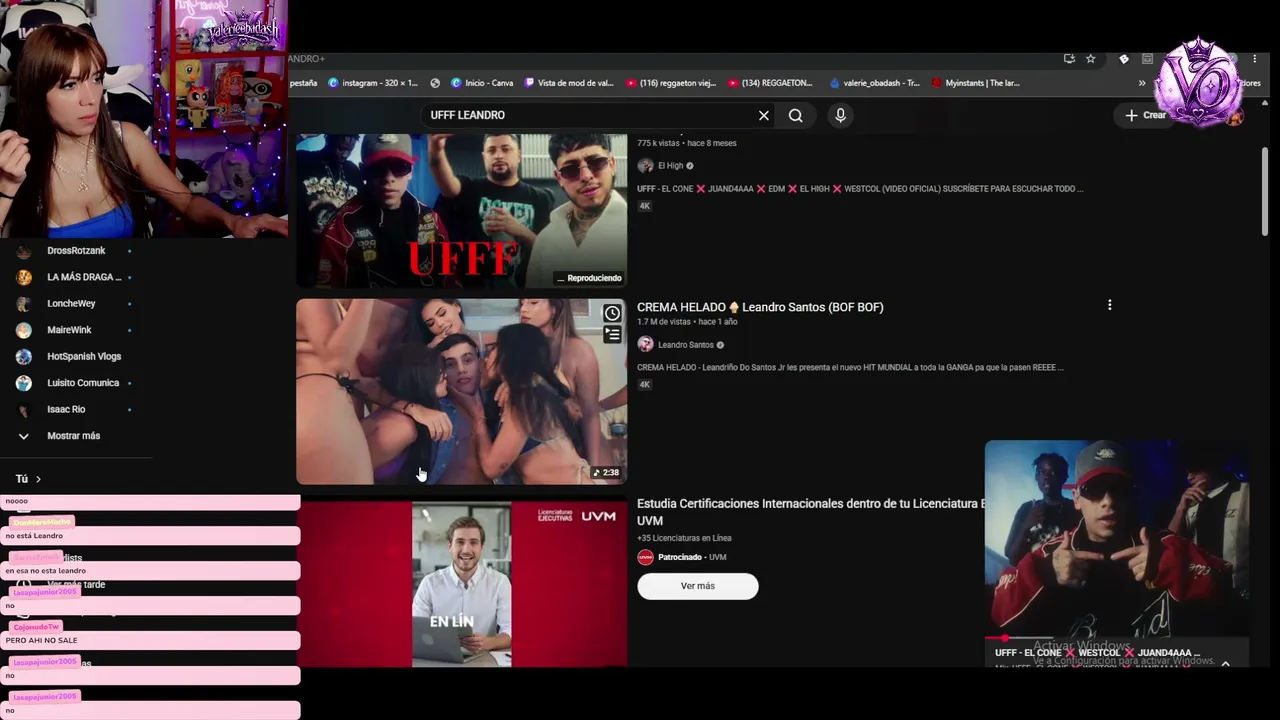
Task: Click the first 4K badge under UFFF video
Action: pyautogui.click(x=645, y=206)
